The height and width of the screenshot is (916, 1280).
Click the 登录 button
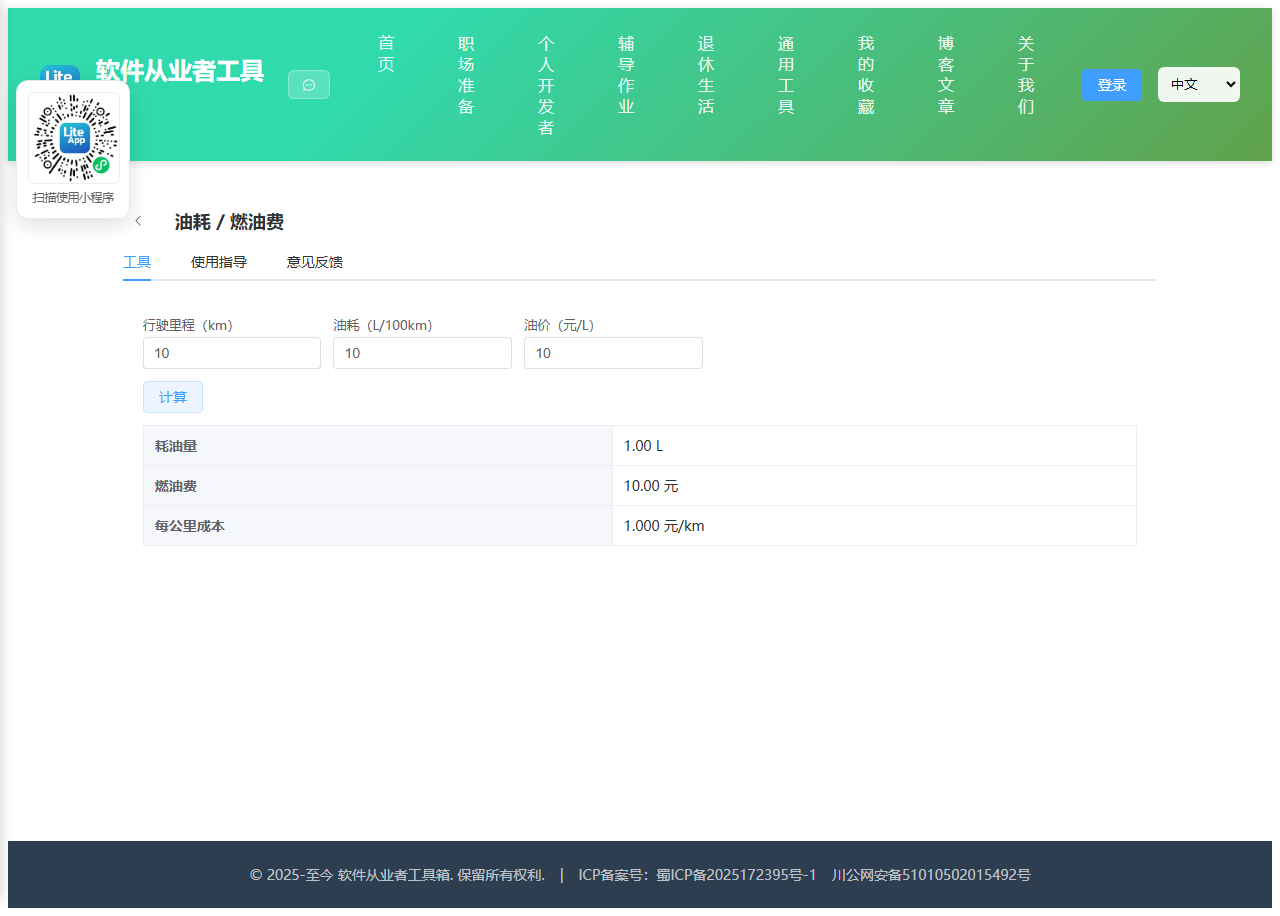[x=1112, y=85]
